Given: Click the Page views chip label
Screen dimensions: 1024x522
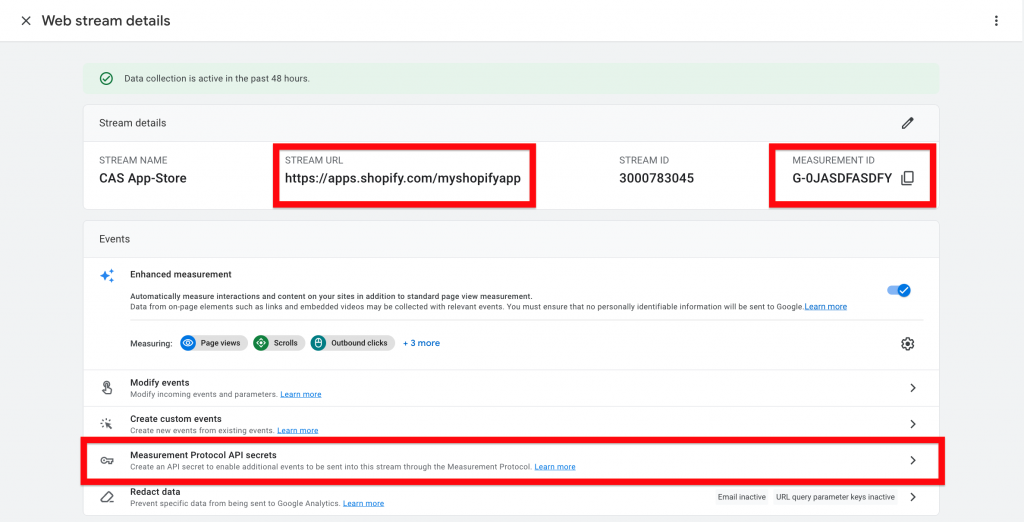Looking at the screenshot, I should [220, 343].
